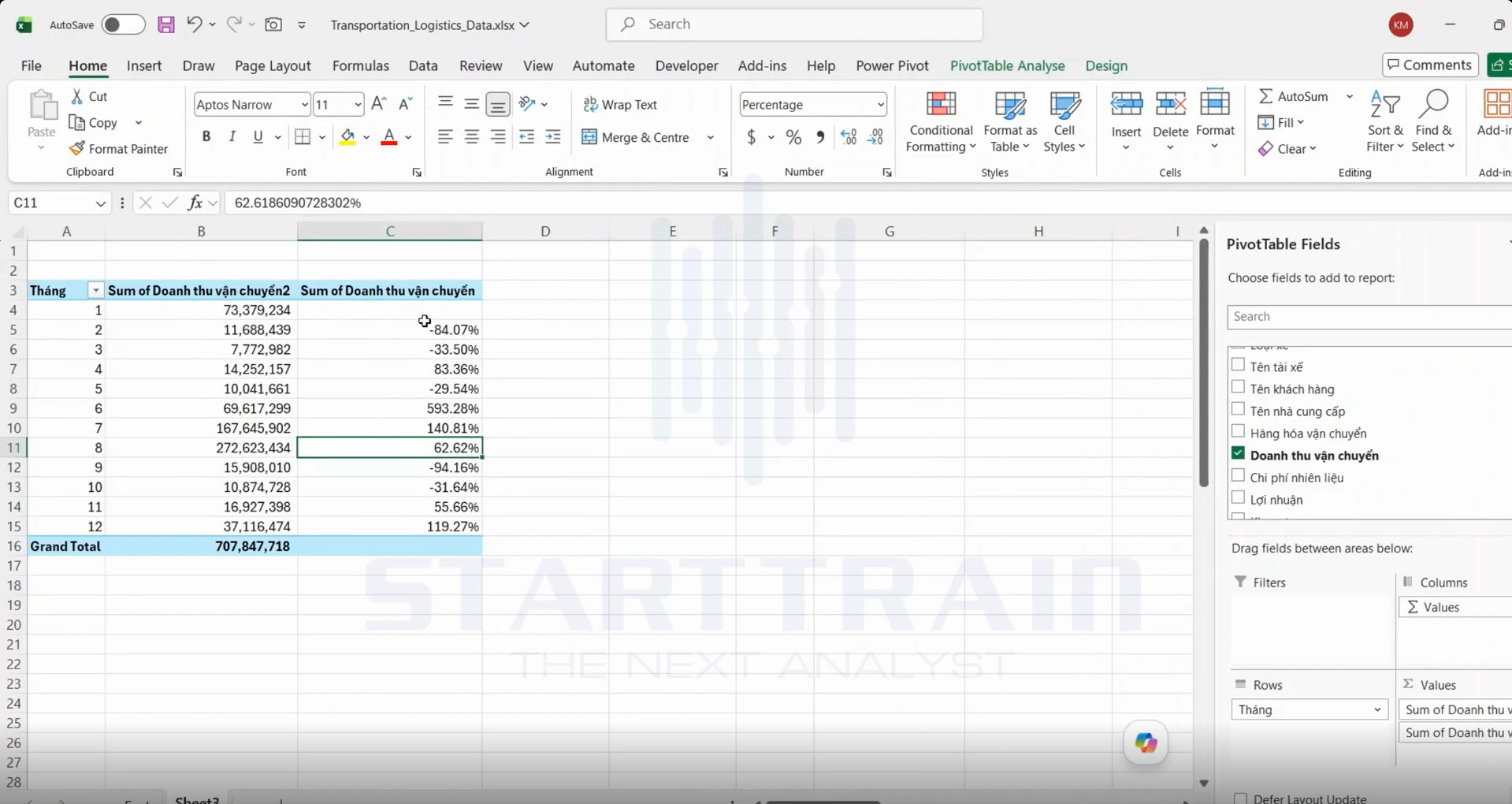Expand the Merge & Centre dropdown arrow

[710, 137]
